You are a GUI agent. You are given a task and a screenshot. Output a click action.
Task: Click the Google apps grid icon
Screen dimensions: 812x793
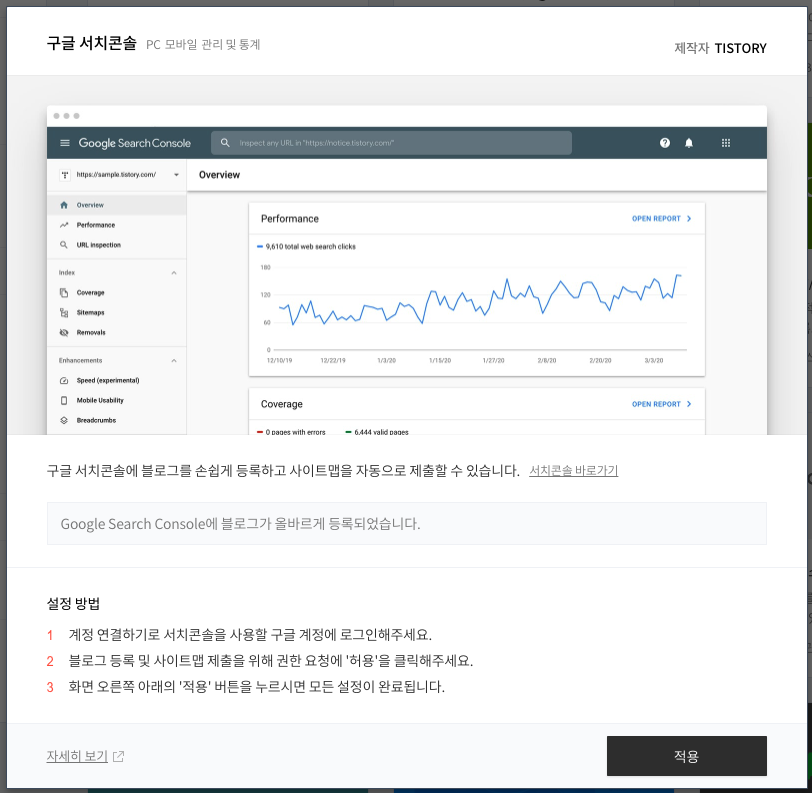coord(726,143)
